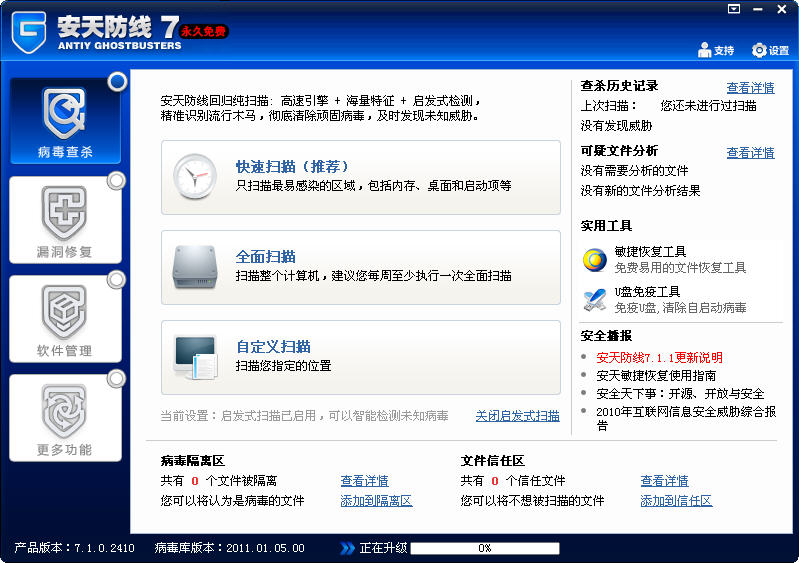The height and width of the screenshot is (563, 799).
Task: Click the 正在升级 double arrow icon
Action: pyautogui.click(x=348, y=548)
